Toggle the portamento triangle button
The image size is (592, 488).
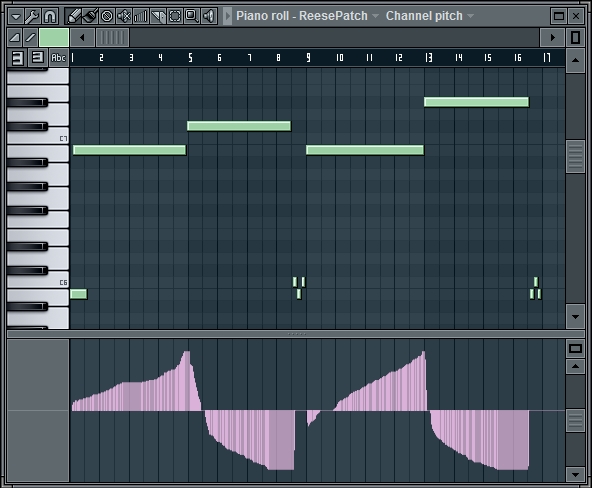tap(15, 37)
